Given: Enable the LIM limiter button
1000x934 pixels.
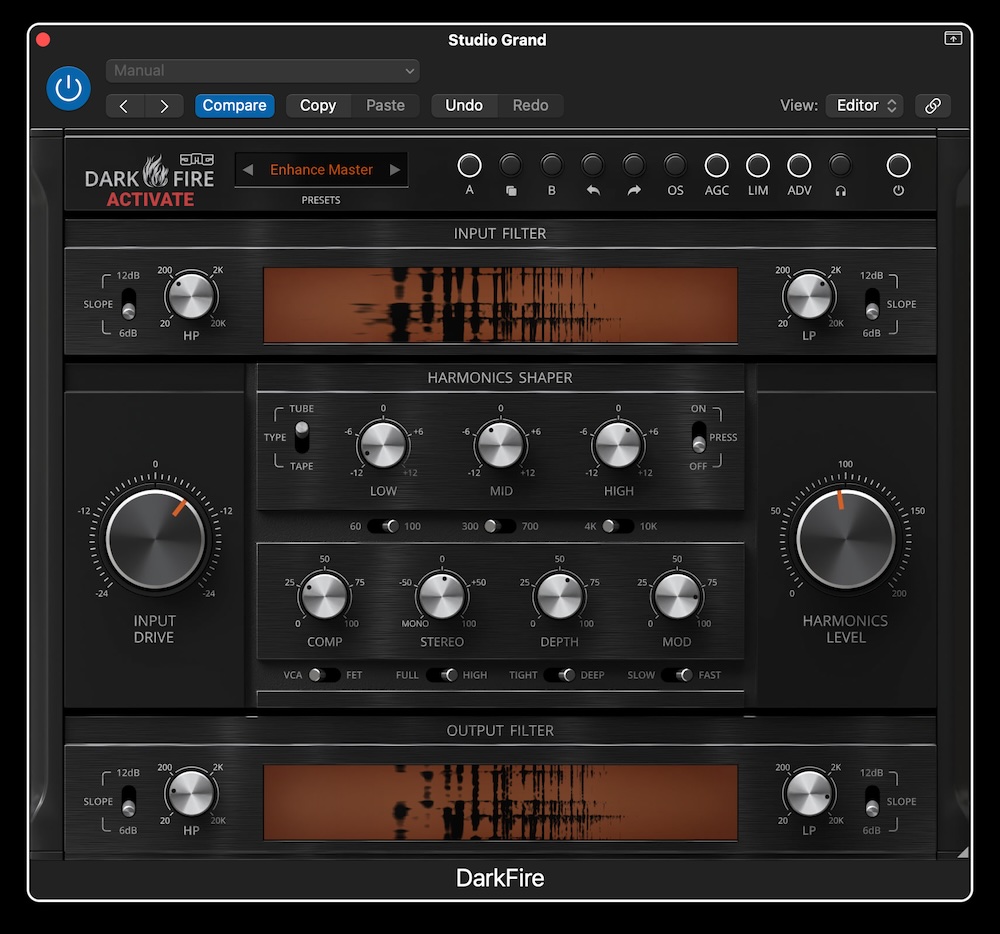Looking at the screenshot, I should pos(757,167).
